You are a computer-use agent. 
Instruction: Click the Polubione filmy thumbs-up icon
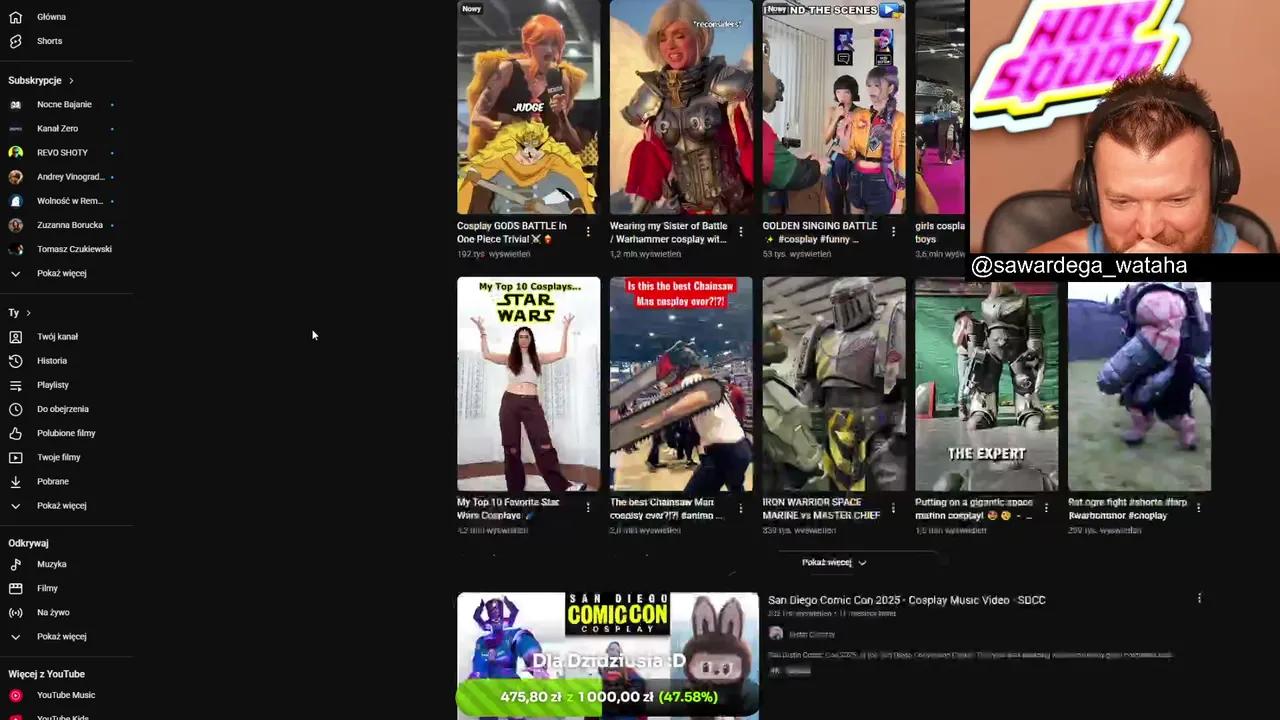[x=15, y=433]
